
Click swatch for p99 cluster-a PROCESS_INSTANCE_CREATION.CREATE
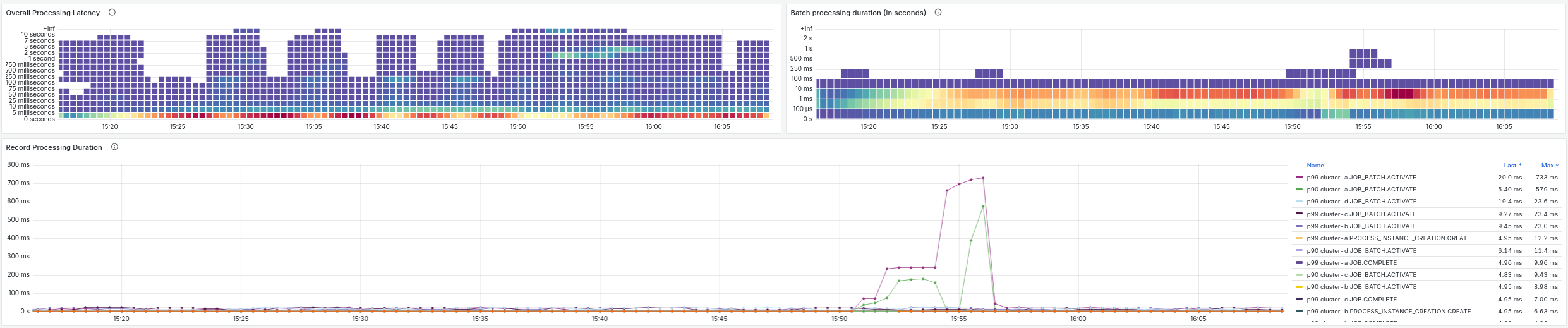point(1299,238)
